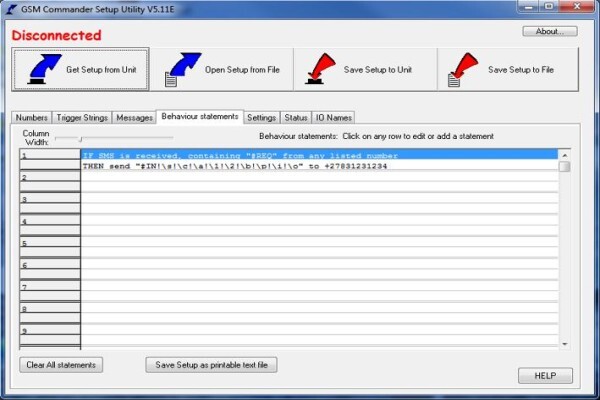Click the Save Setup to Unit button
Screen dimensions: 600x400
pos(365,69)
